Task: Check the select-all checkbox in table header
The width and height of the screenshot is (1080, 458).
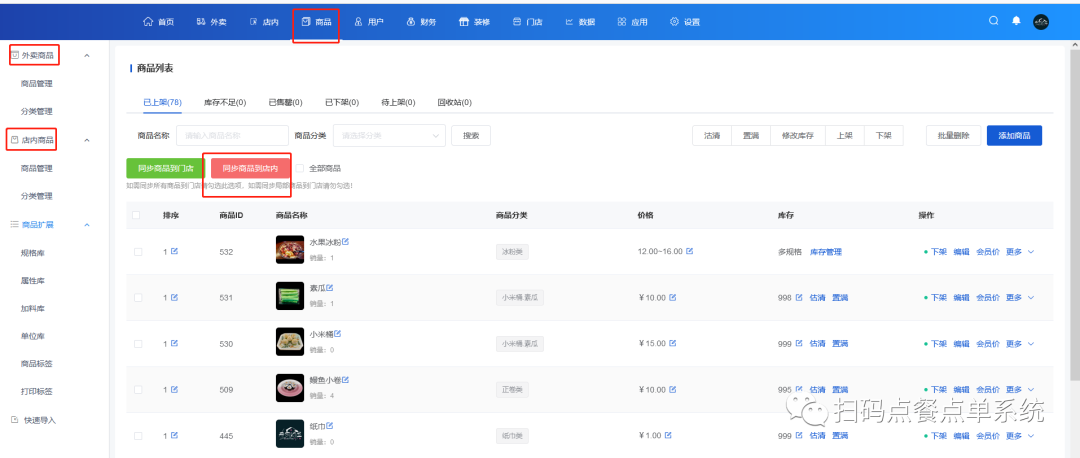Action: click(x=137, y=215)
